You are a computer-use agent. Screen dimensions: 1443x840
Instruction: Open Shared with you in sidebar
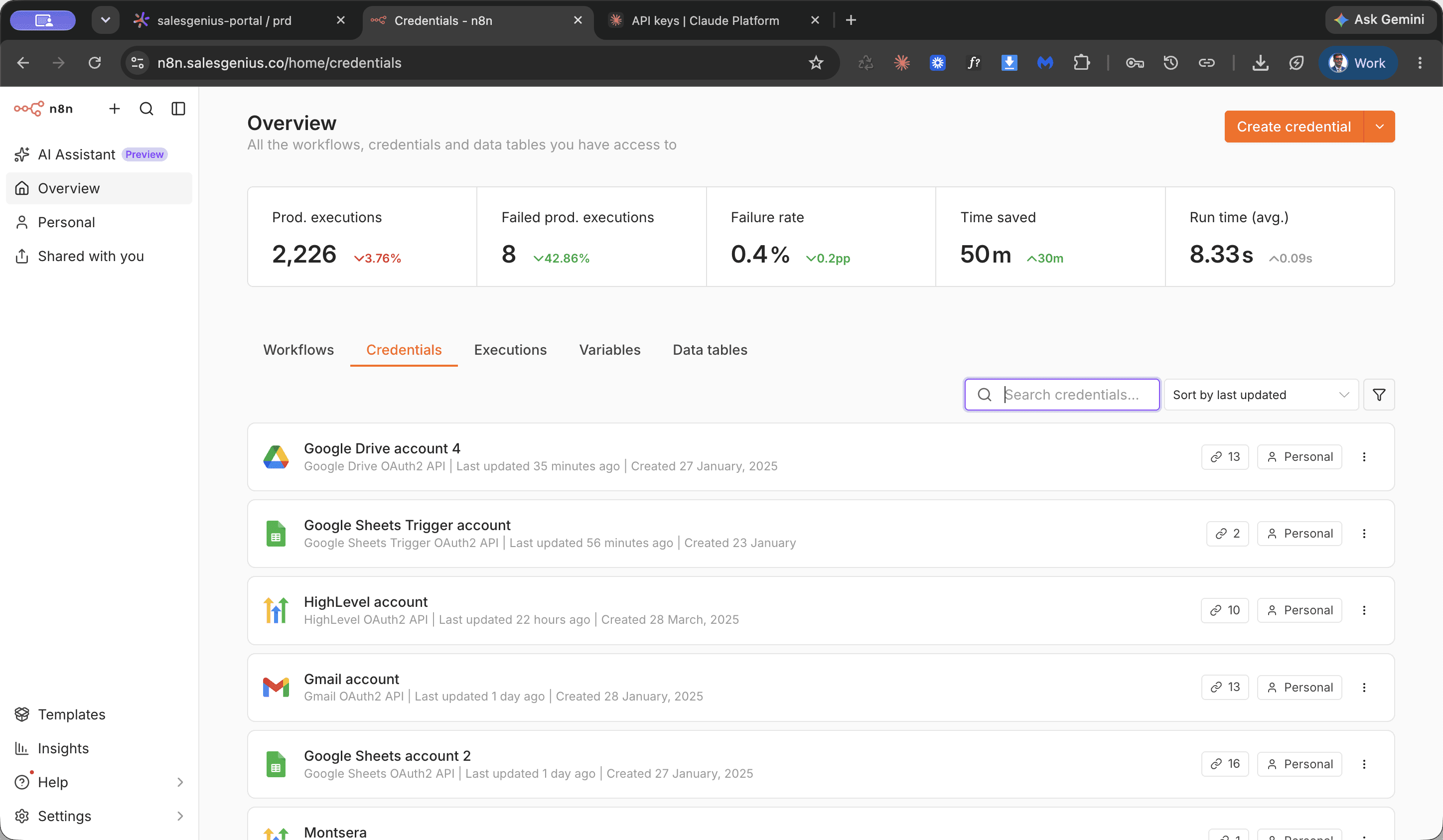99,256
